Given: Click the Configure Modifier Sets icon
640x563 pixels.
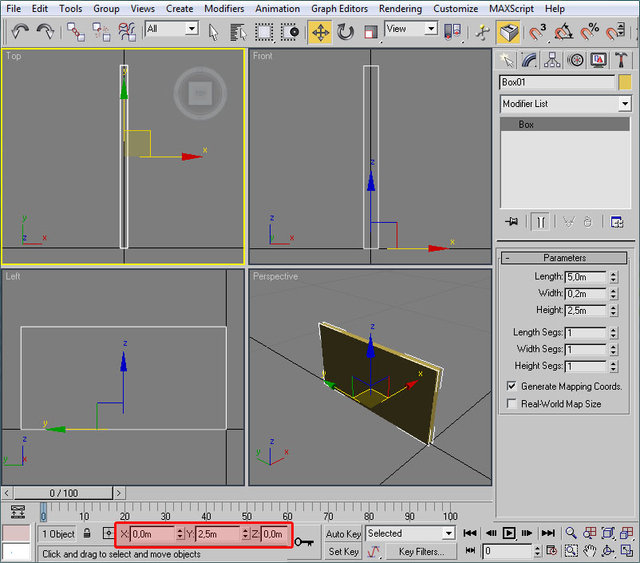Looking at the screenshot, I should point(617,221).
